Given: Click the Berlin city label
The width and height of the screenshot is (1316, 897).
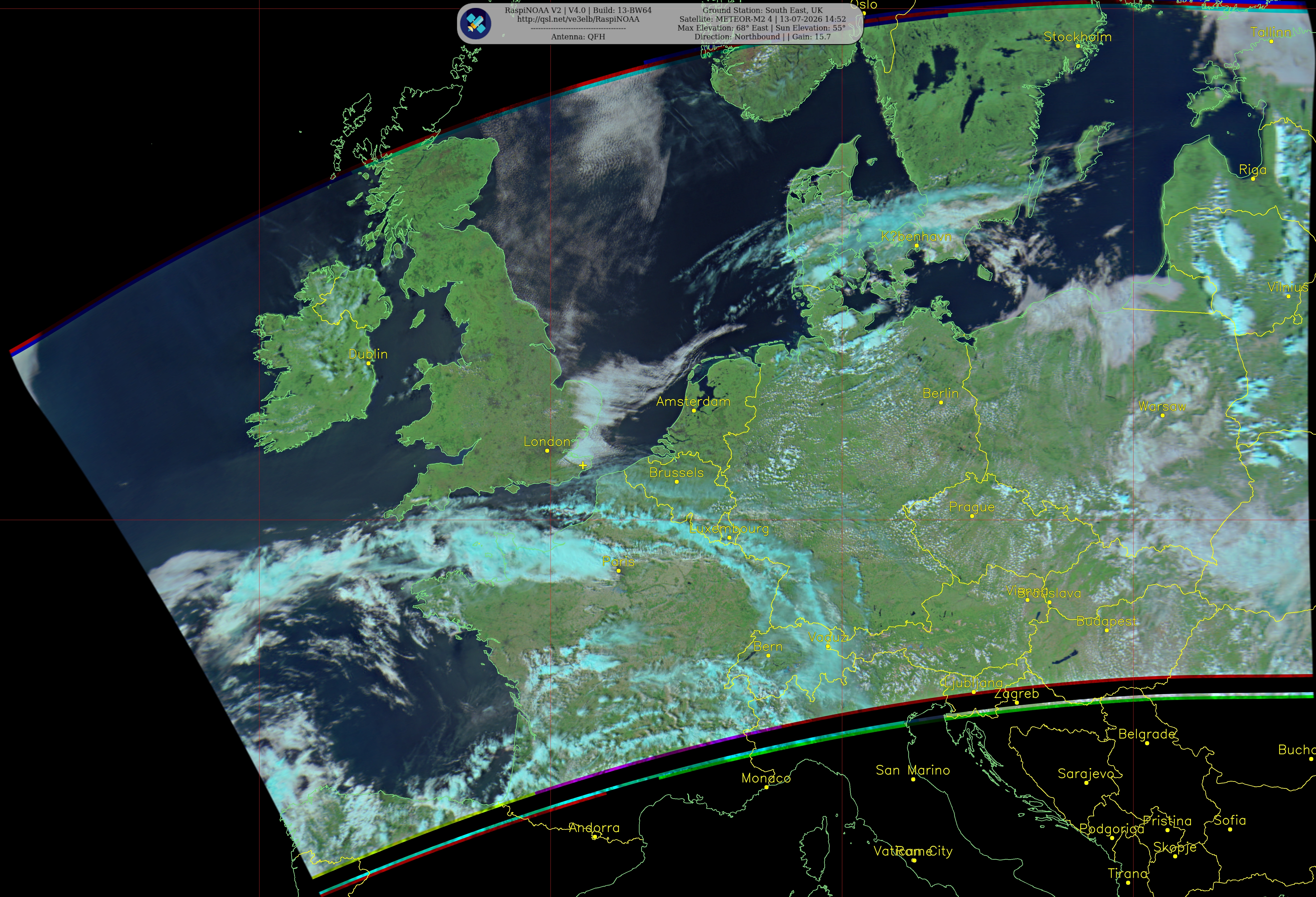Looking at the screenshot, I should [940, 393].
